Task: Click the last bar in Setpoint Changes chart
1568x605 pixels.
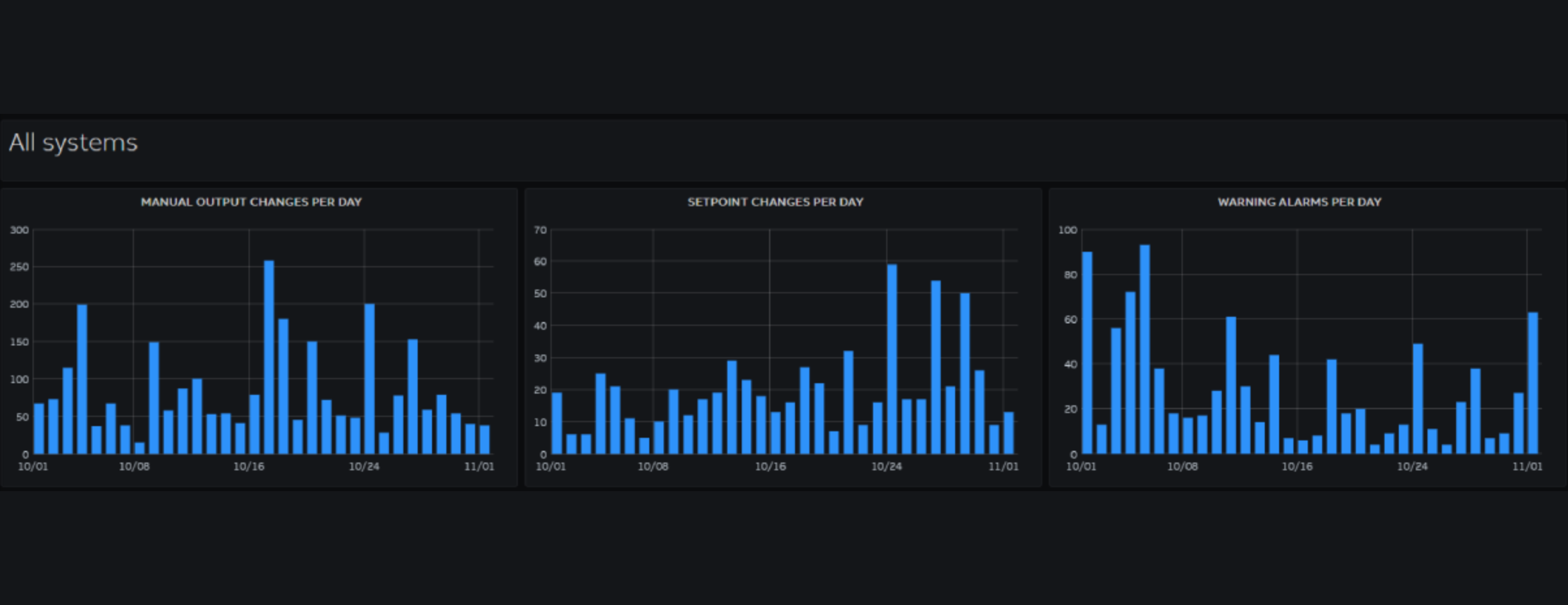Action: [x=1008, y=433]
